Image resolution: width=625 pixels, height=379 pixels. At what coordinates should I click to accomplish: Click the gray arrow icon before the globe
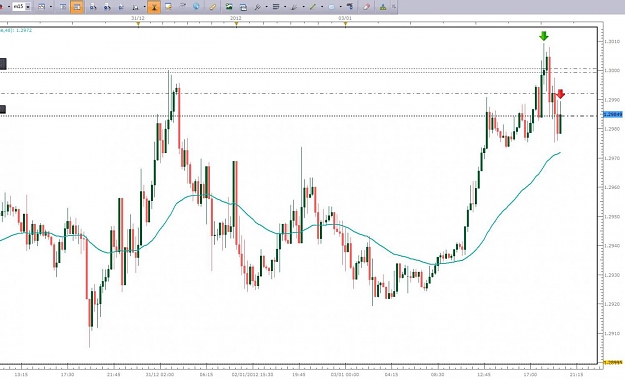[x=183, y=6]
